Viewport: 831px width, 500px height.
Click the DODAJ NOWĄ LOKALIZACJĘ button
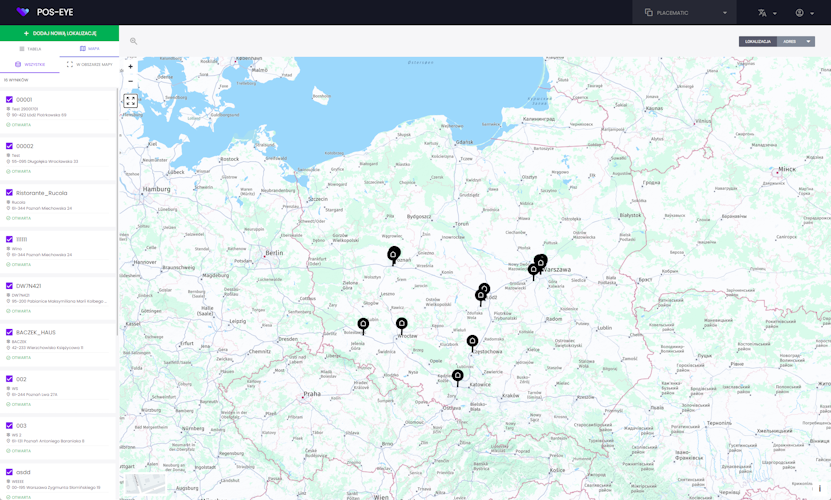59,33
